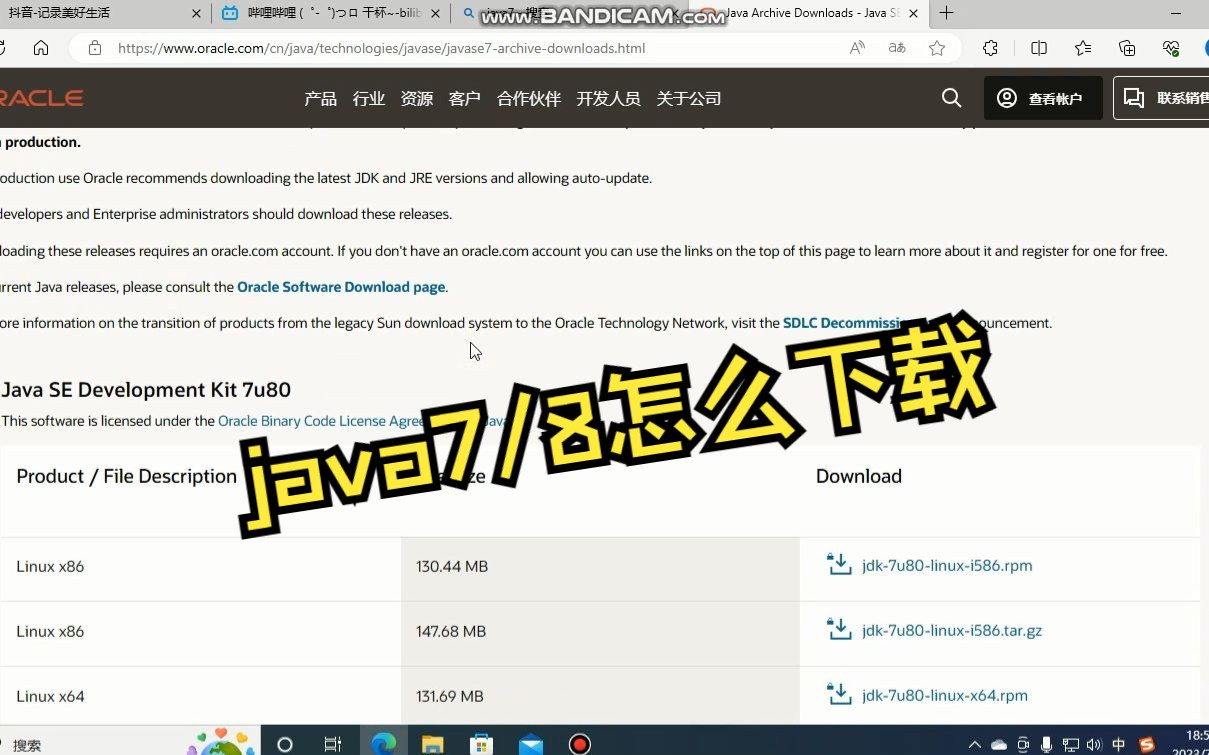Expand hidden system tray icons
This screenshot has height=755, width=1209.
[x=975, y=745]
